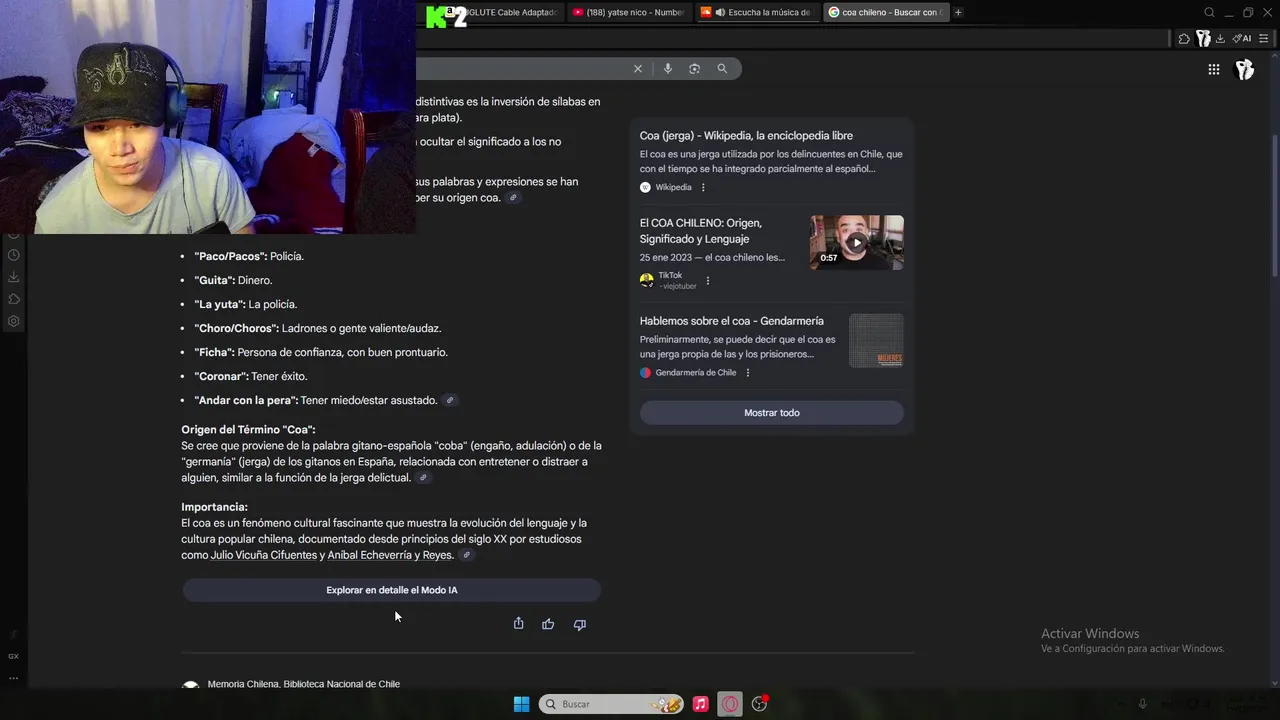Viewport: 1280px width, 720px height.
Task: Open 'Hablemos sobre el coa - Gendarmería'
Action: [732, 321]
